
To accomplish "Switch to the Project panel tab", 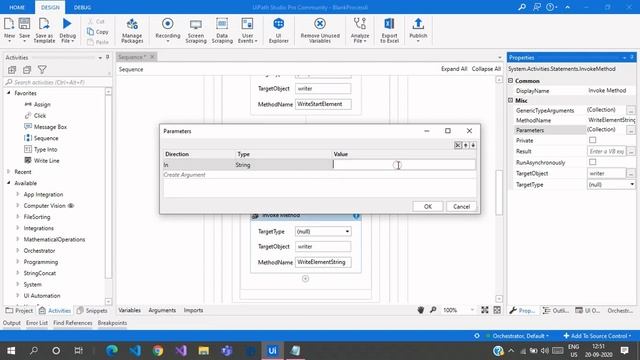I will [x=19, y=311].
